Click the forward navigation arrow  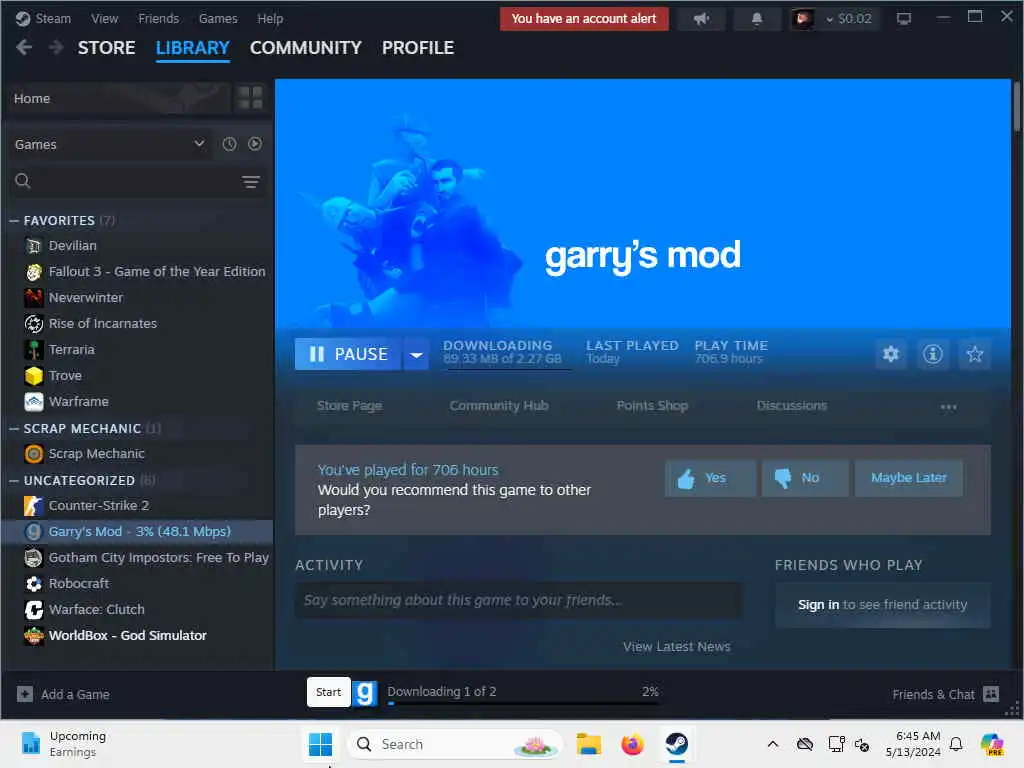(x=56, y=47)
